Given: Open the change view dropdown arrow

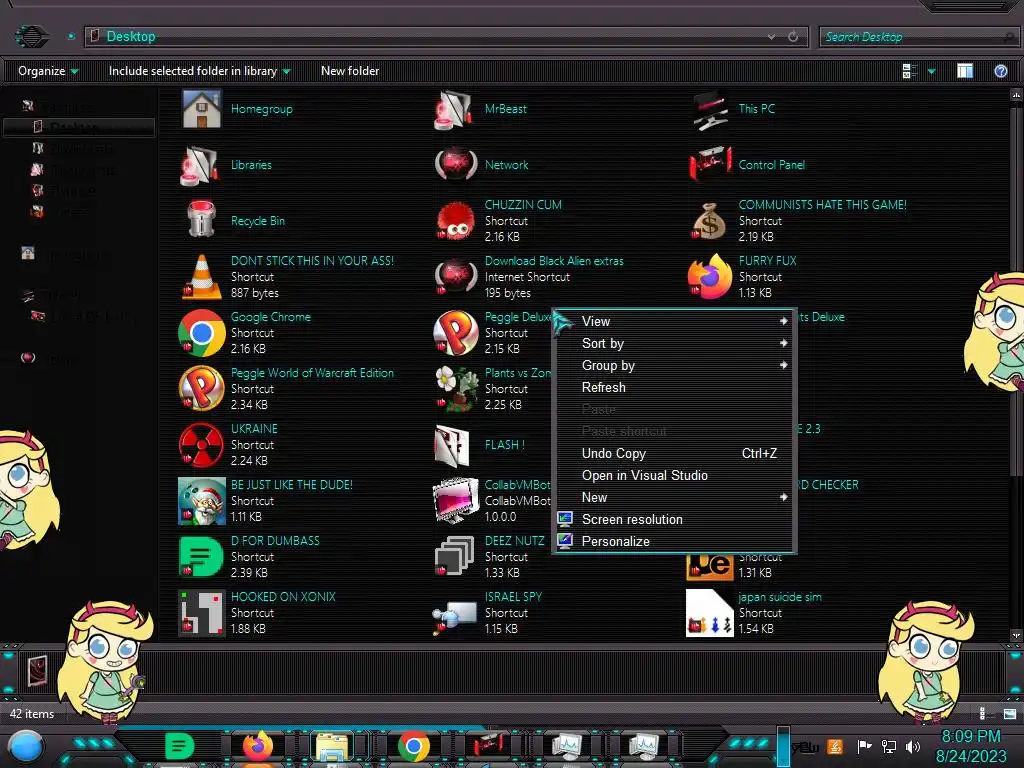Looking at the screenshot, I should (x=931, y=71).
